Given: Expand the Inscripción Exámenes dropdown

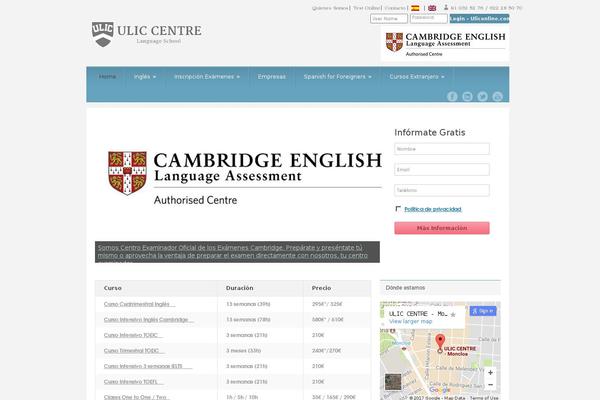Looking at the screenshot, I should pyautogui.click(x=207, y=77).
